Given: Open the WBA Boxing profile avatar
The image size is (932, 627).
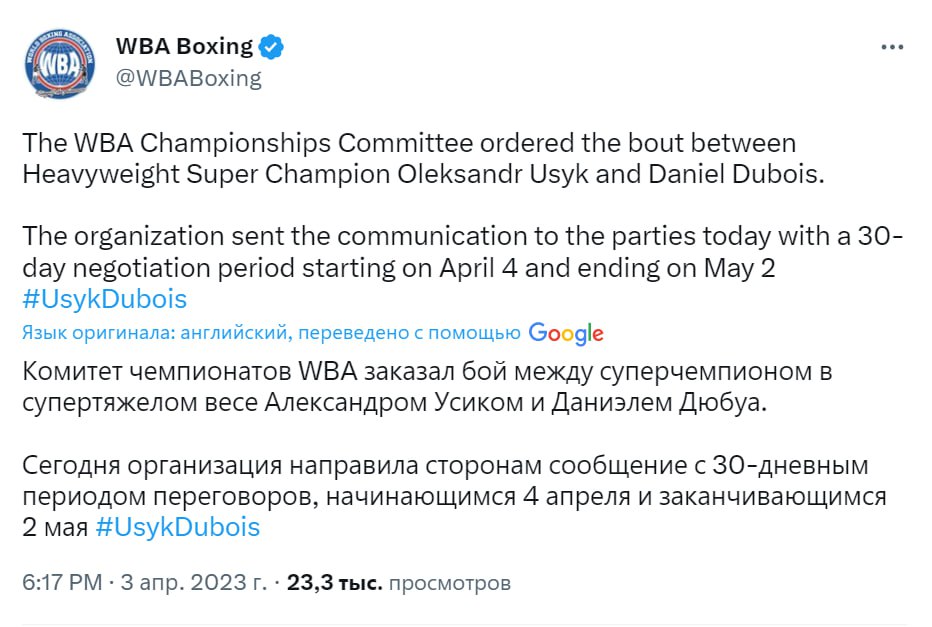Looking at the screenshot, I should pyautogui.click(x=60, y=62).
